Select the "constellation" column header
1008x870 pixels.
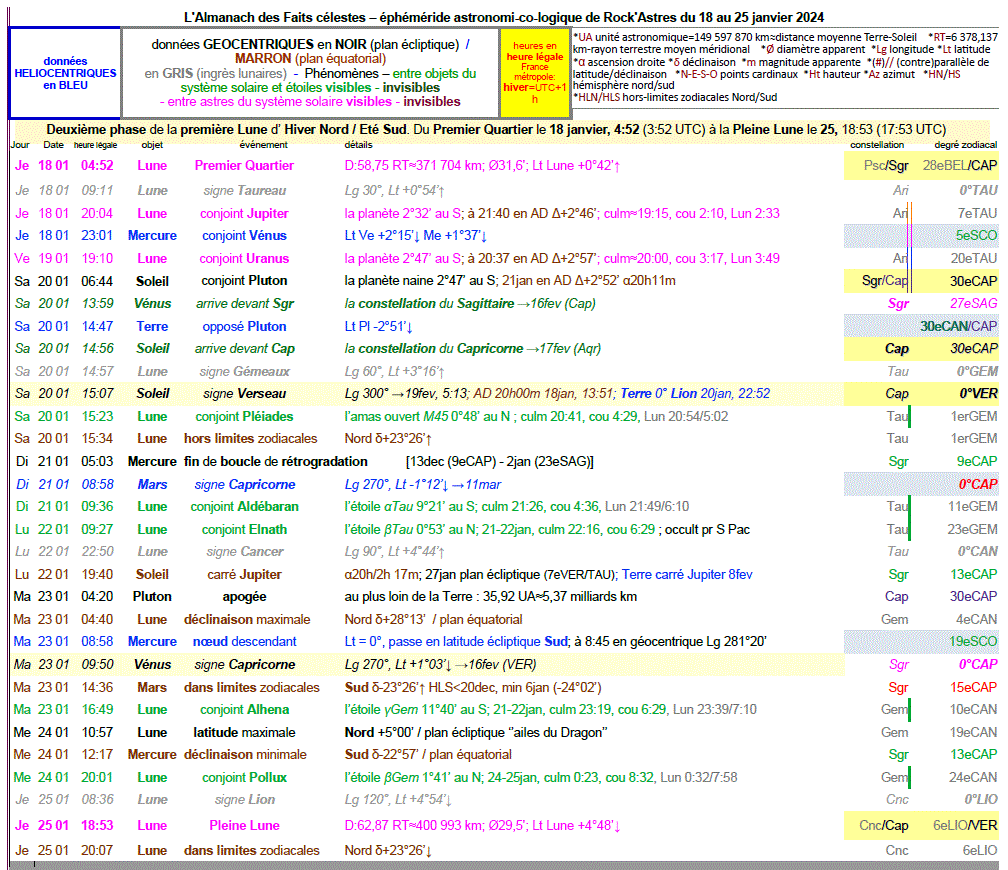pyautogui.click(x=877, y=145)
